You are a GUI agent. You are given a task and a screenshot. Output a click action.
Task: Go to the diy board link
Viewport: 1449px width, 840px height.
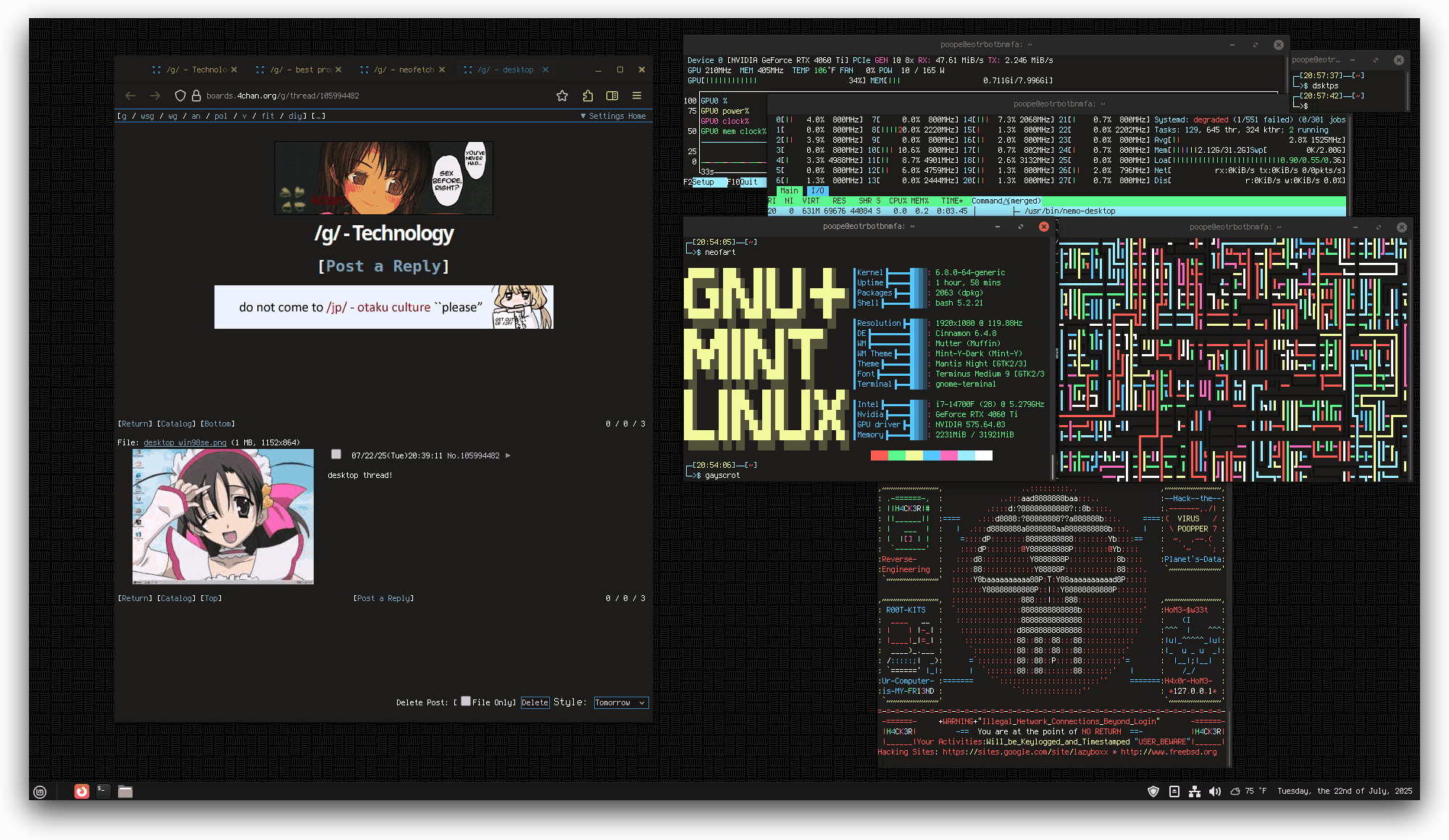[x=296, y=116]
